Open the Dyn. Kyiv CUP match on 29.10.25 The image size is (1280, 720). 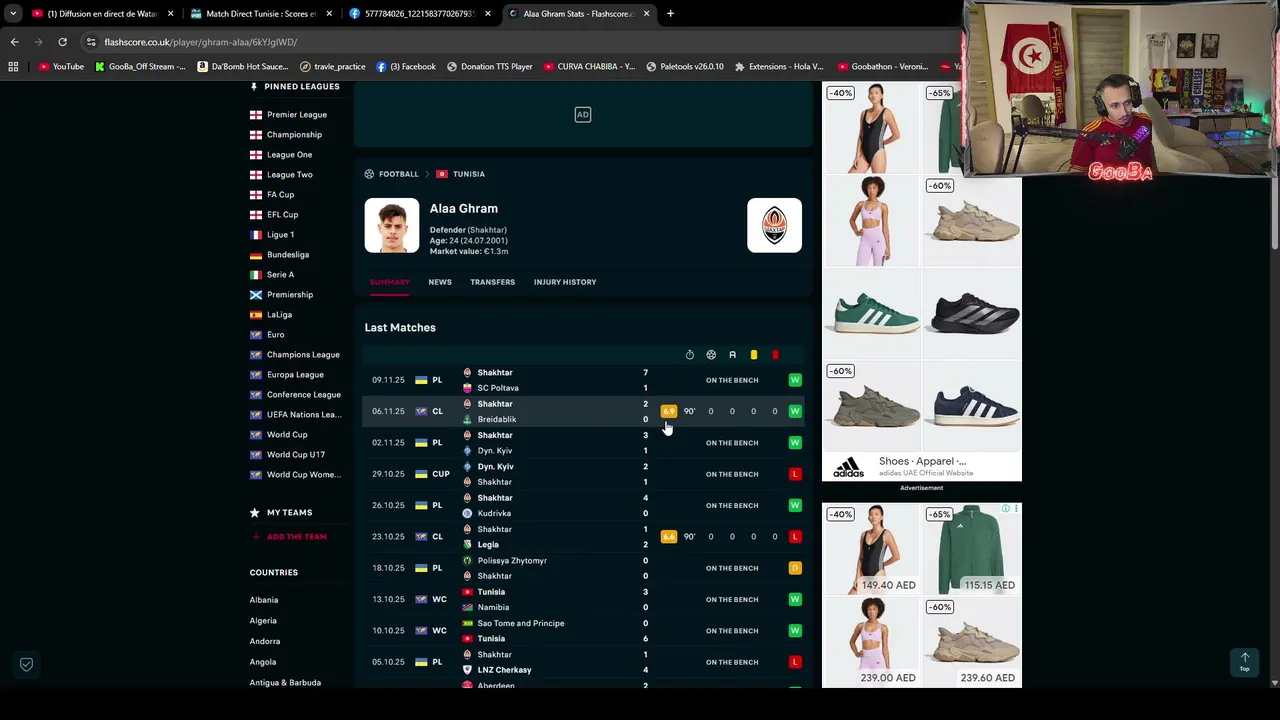[584, 474]
